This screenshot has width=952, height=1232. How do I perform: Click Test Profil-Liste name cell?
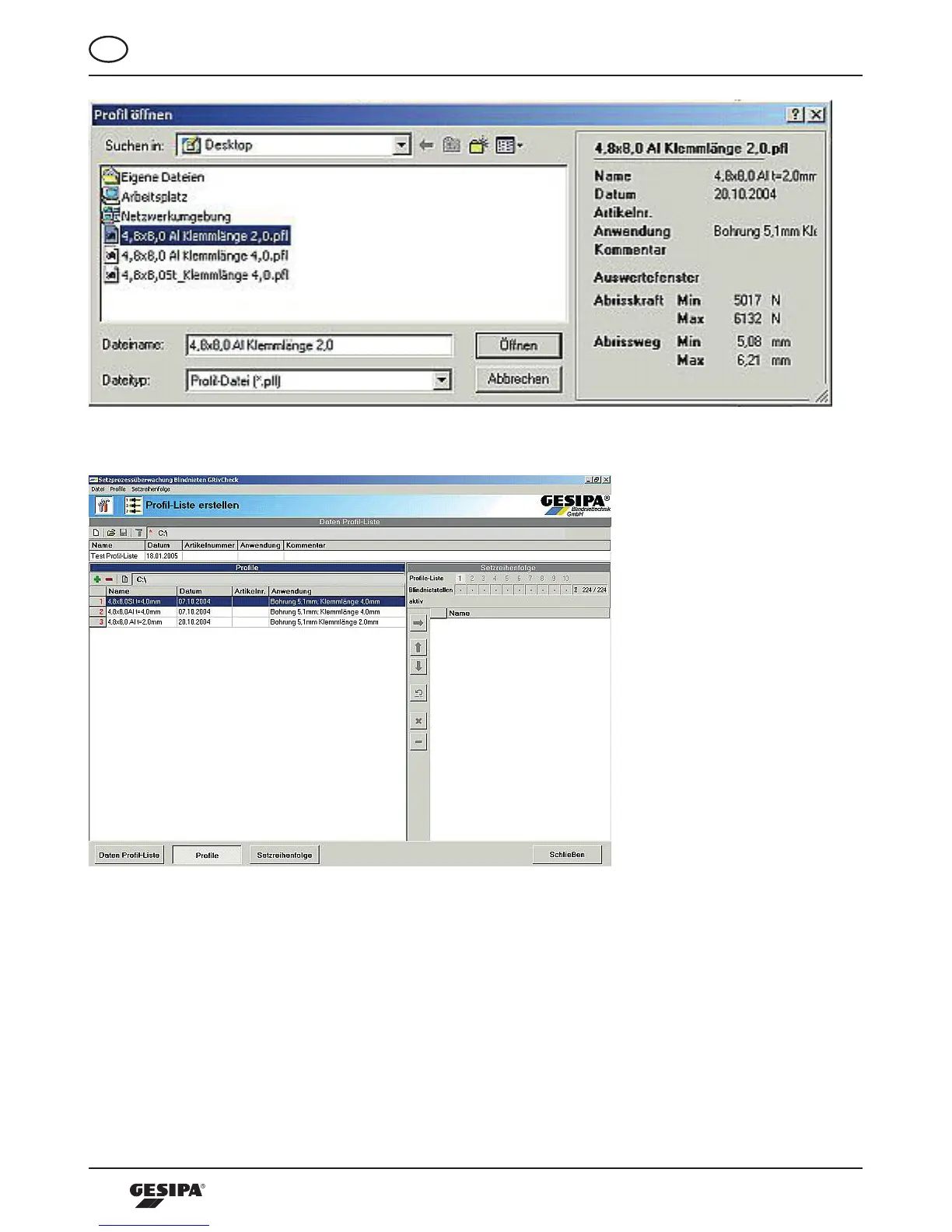click(117, 556)
